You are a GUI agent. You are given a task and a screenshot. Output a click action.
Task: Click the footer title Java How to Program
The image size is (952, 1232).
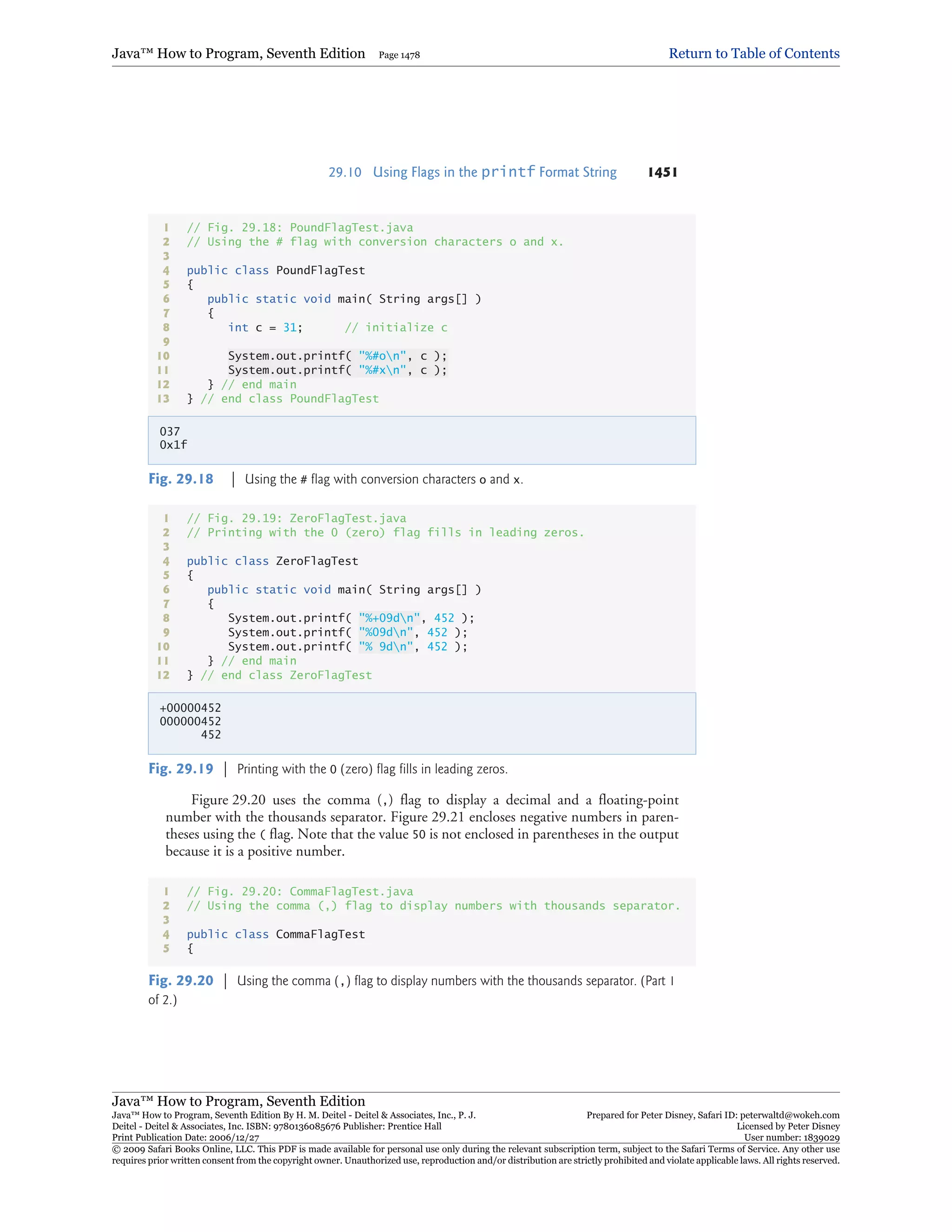(238, 1100)
